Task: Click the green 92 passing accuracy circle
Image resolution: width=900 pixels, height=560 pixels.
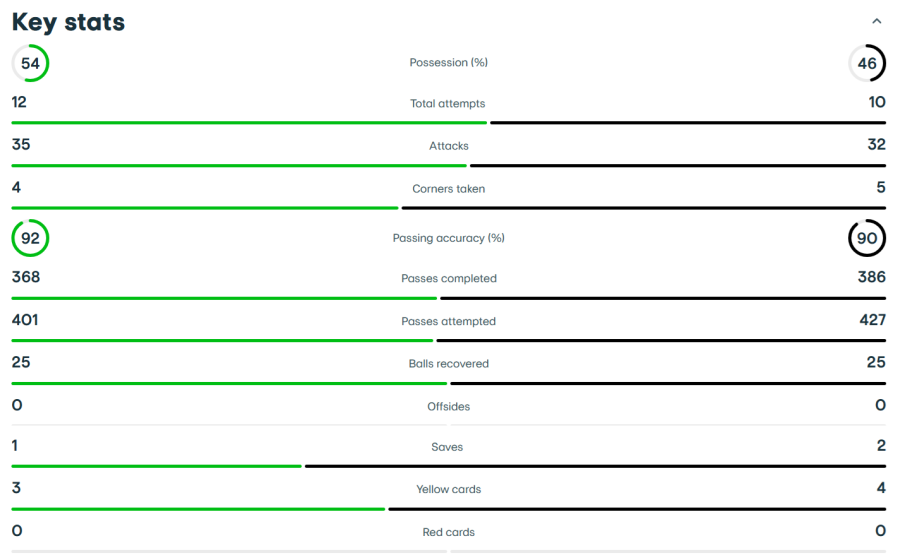Action: pos(30,238)
